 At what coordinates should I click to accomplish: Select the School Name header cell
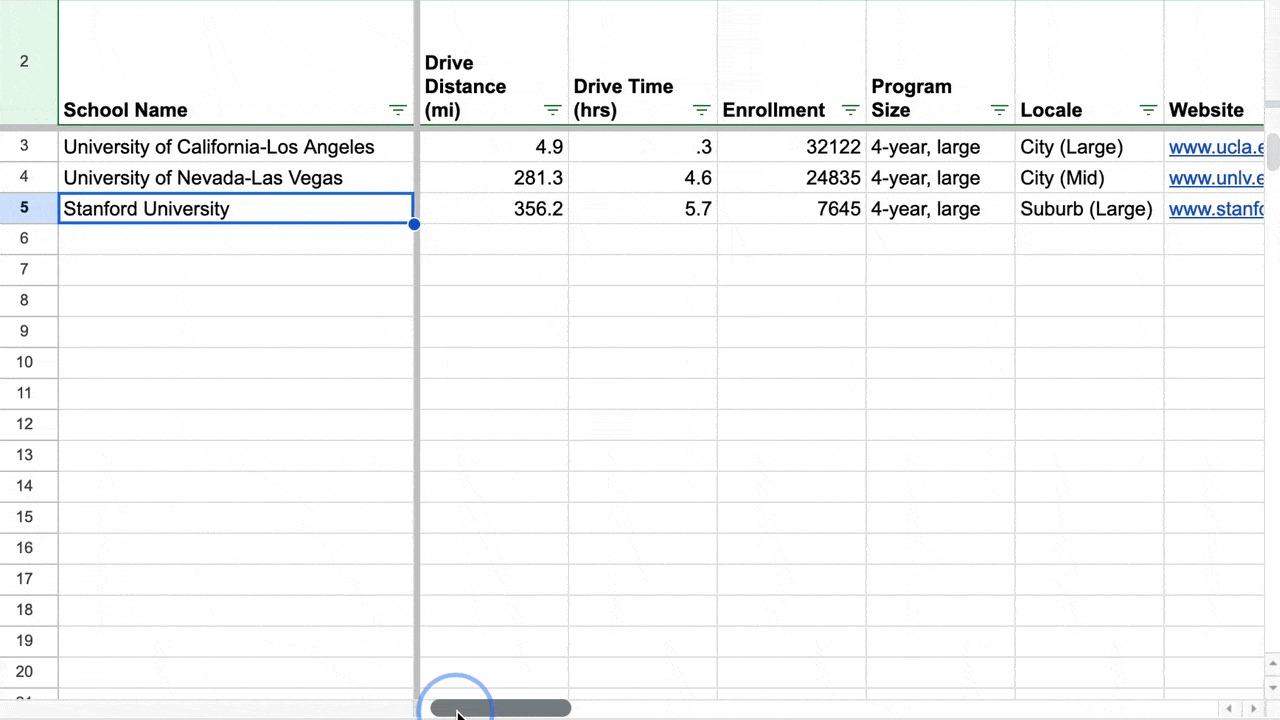pos(236,62)
